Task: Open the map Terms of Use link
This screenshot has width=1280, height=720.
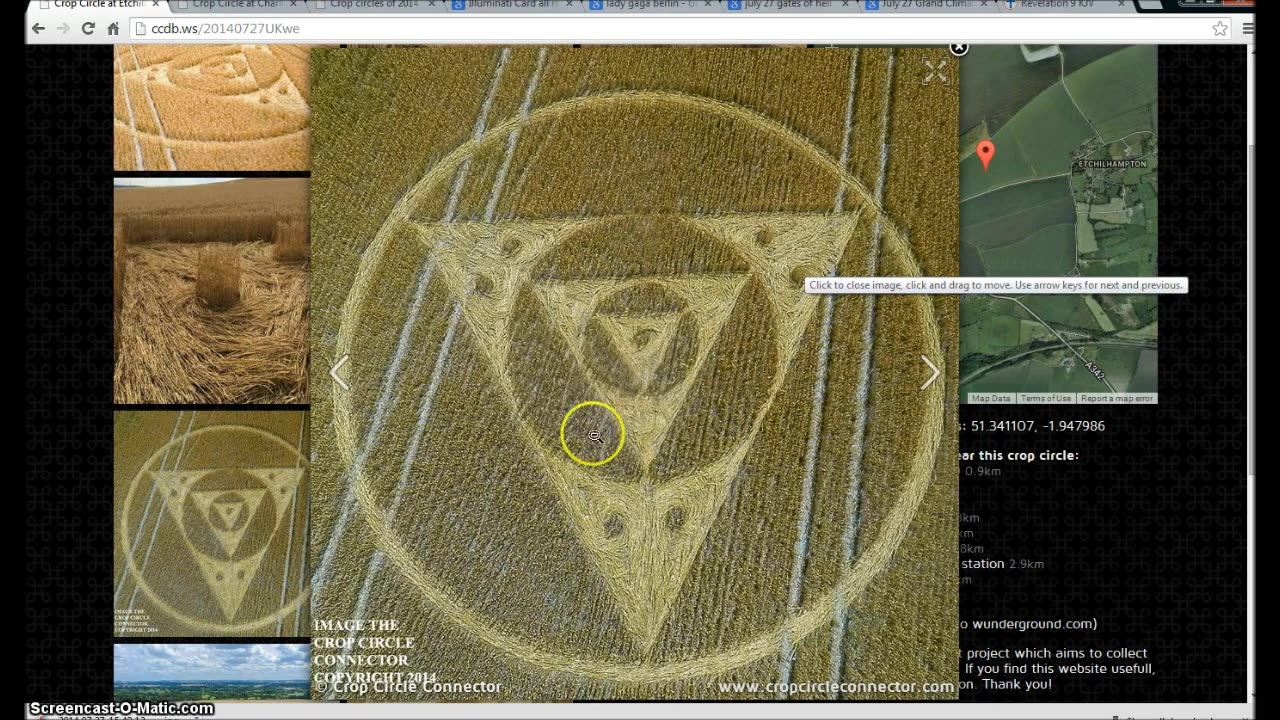Action: point(1045,398)
